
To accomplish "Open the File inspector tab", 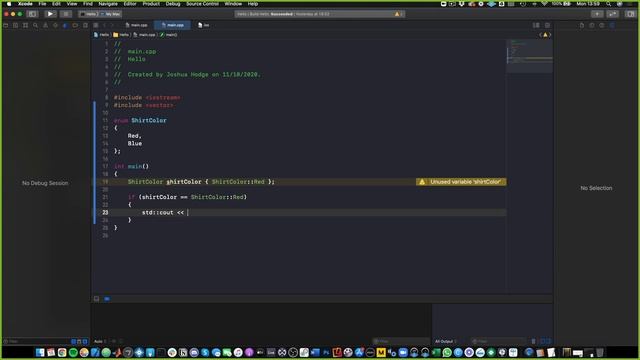I will (582, 25).
